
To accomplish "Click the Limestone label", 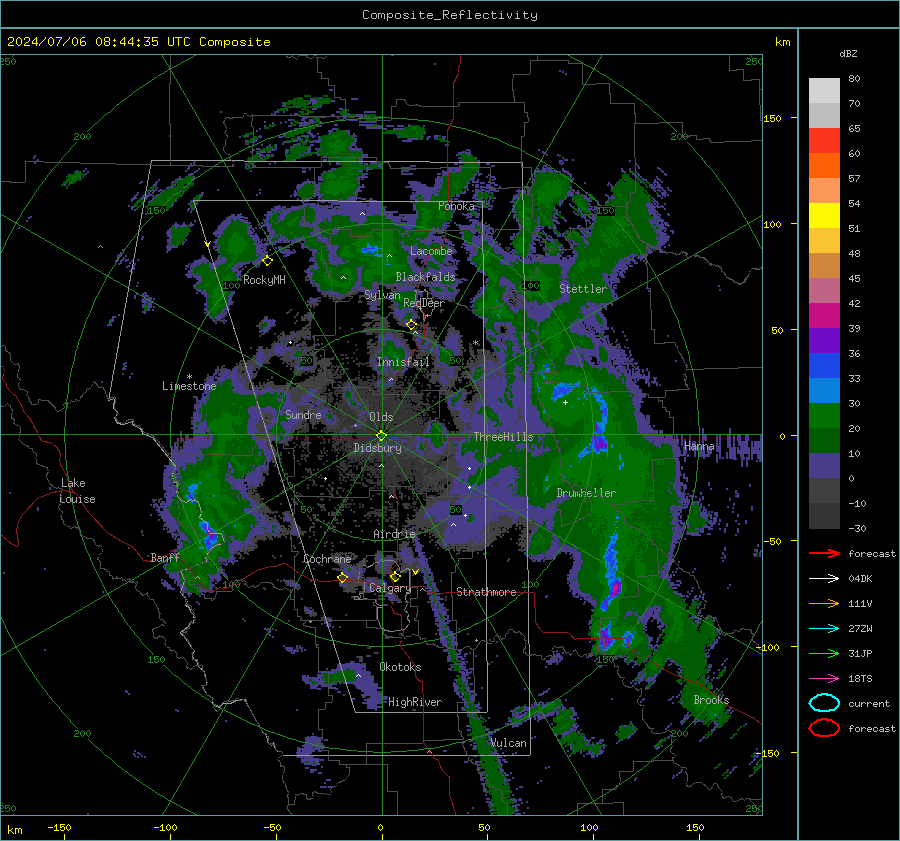I will pos(189,386).
